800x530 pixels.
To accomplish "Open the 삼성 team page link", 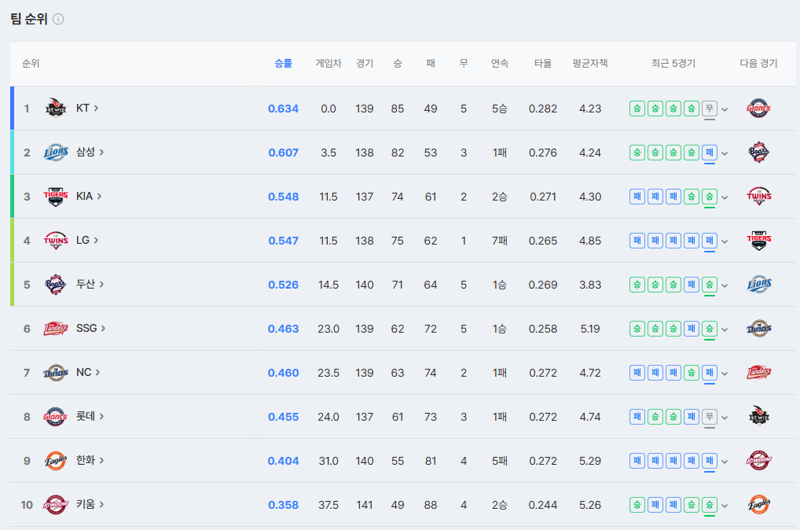I will pos(90,152).
